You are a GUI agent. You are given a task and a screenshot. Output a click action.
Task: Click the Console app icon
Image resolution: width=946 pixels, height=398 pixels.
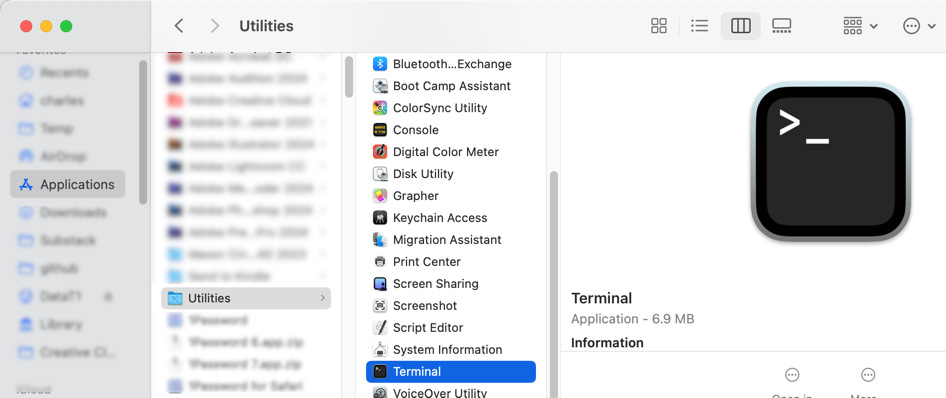pos(379,130)
